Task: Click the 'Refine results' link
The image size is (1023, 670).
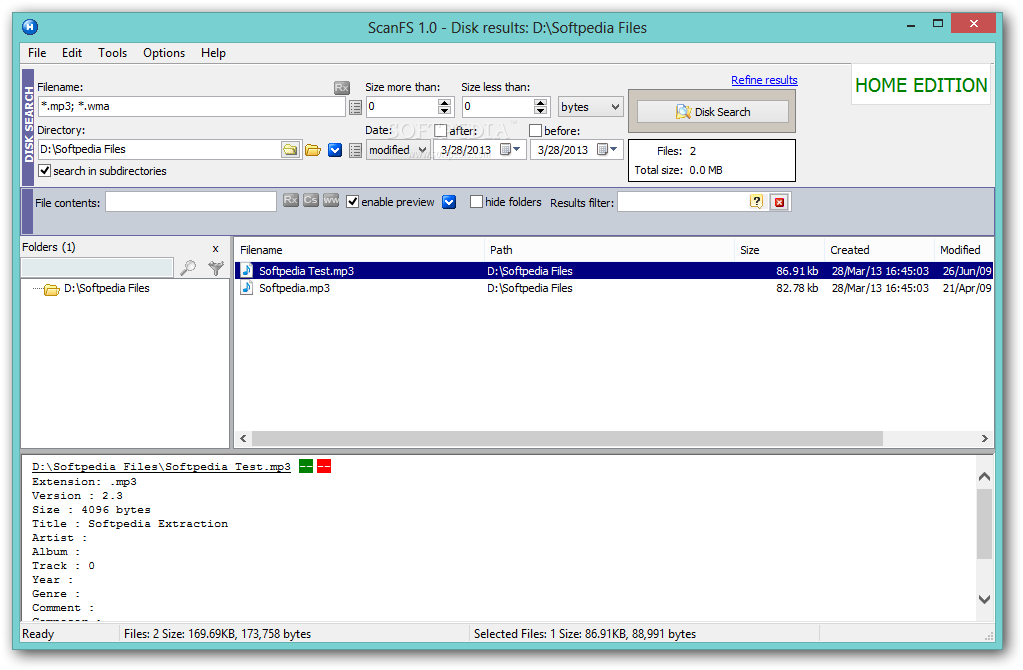Action: tap(764, 80)
